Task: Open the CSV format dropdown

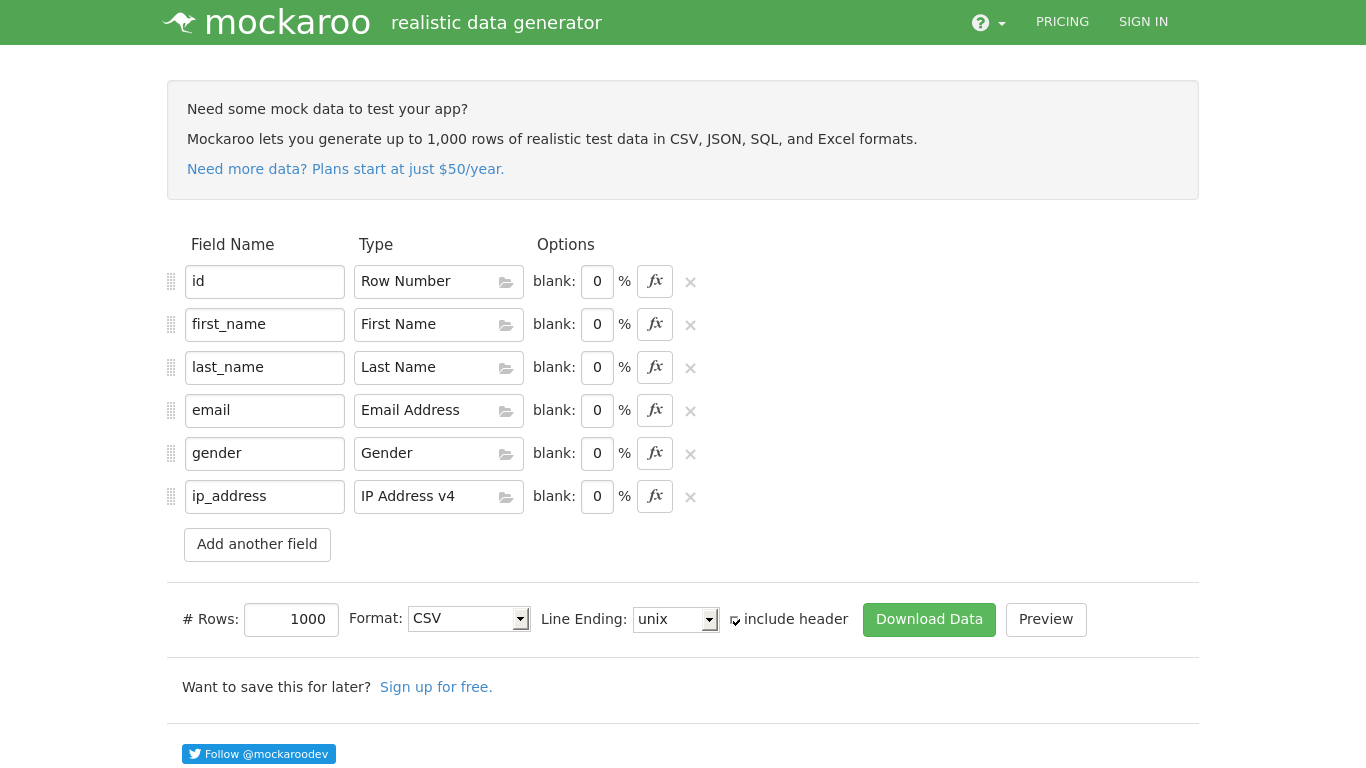Action: [469, 619]
